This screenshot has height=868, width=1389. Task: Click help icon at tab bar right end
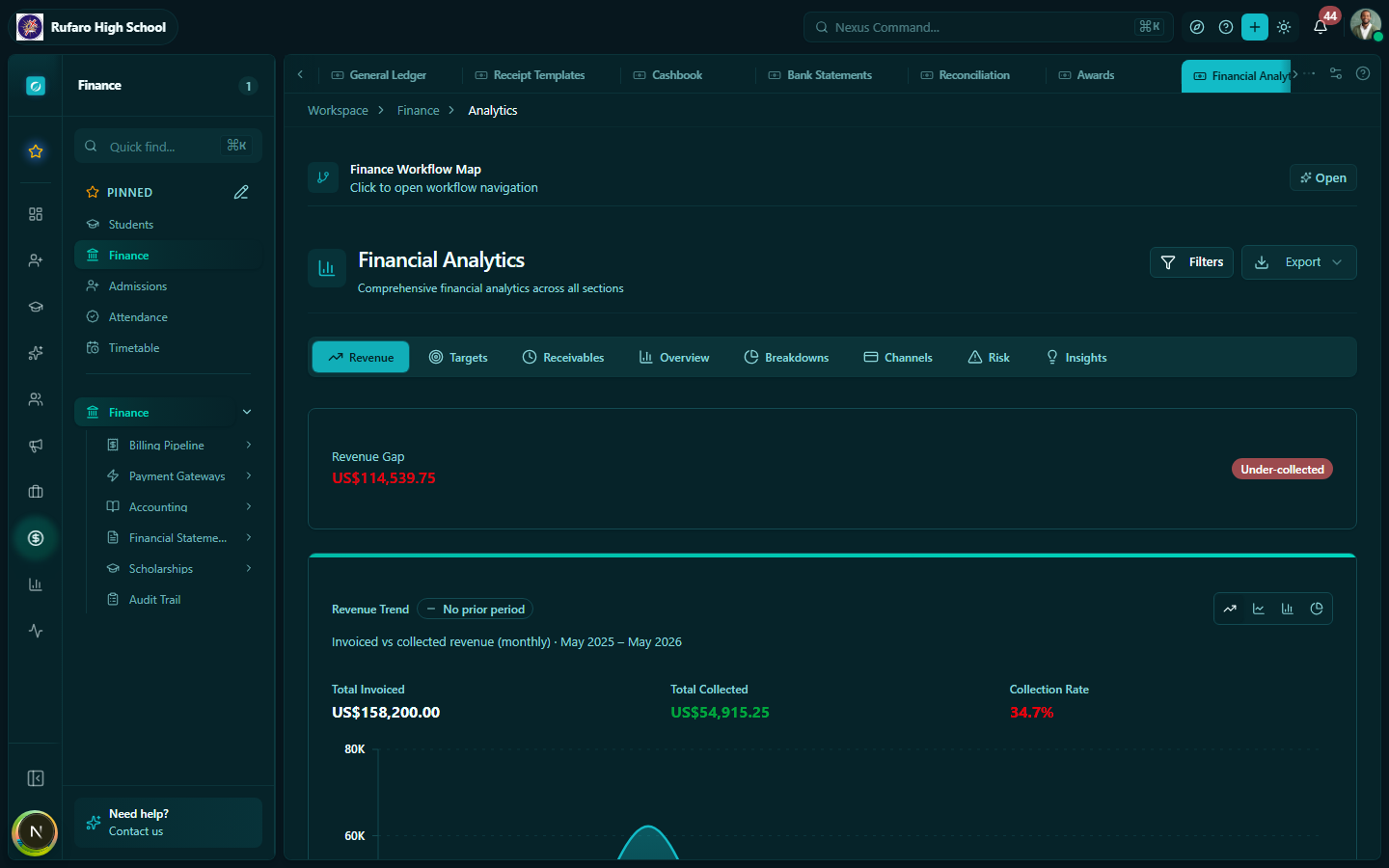click(x=1363, y=73)
